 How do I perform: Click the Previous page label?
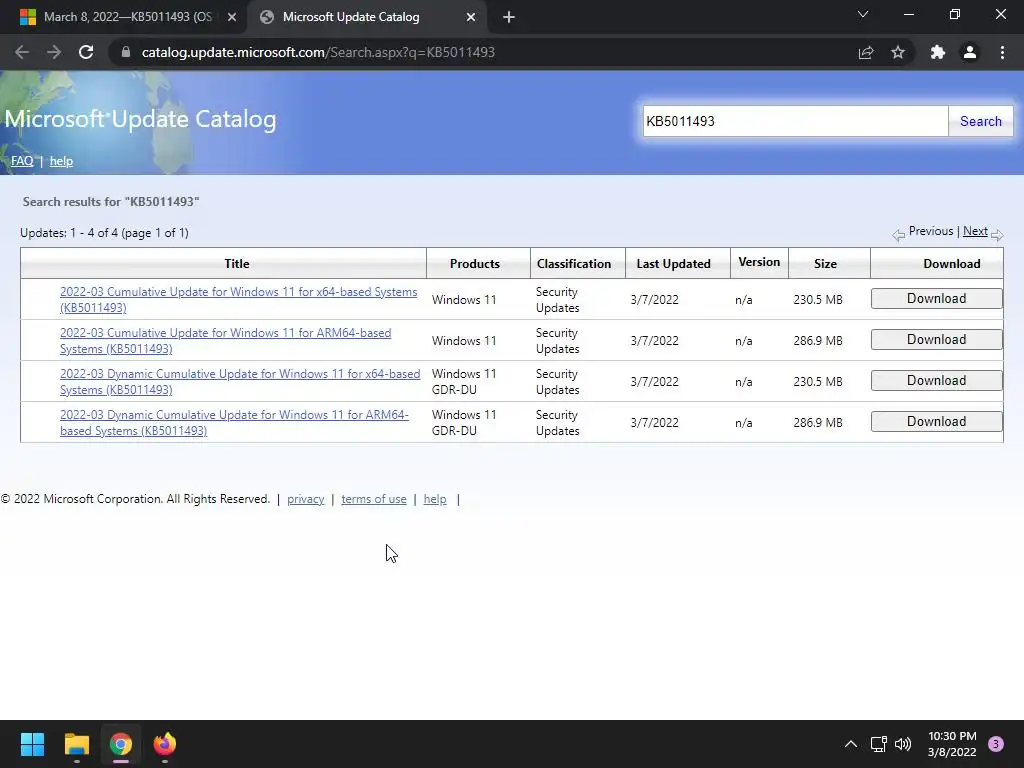click(x=931, y=231)
